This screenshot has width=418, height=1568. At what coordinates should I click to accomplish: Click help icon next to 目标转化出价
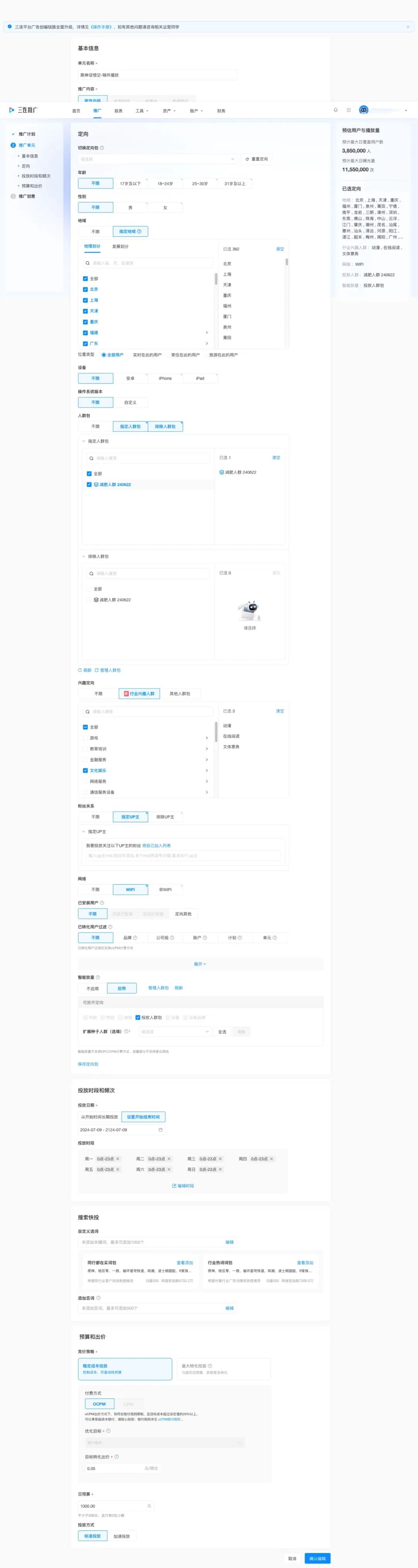[117, 1457]
